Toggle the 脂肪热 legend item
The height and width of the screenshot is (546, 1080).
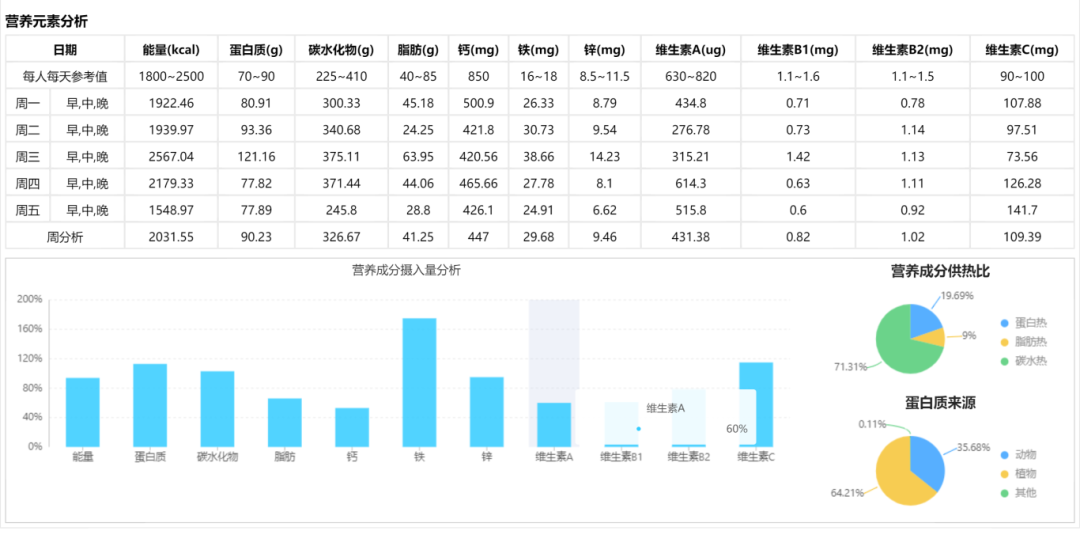point(1024,342)
